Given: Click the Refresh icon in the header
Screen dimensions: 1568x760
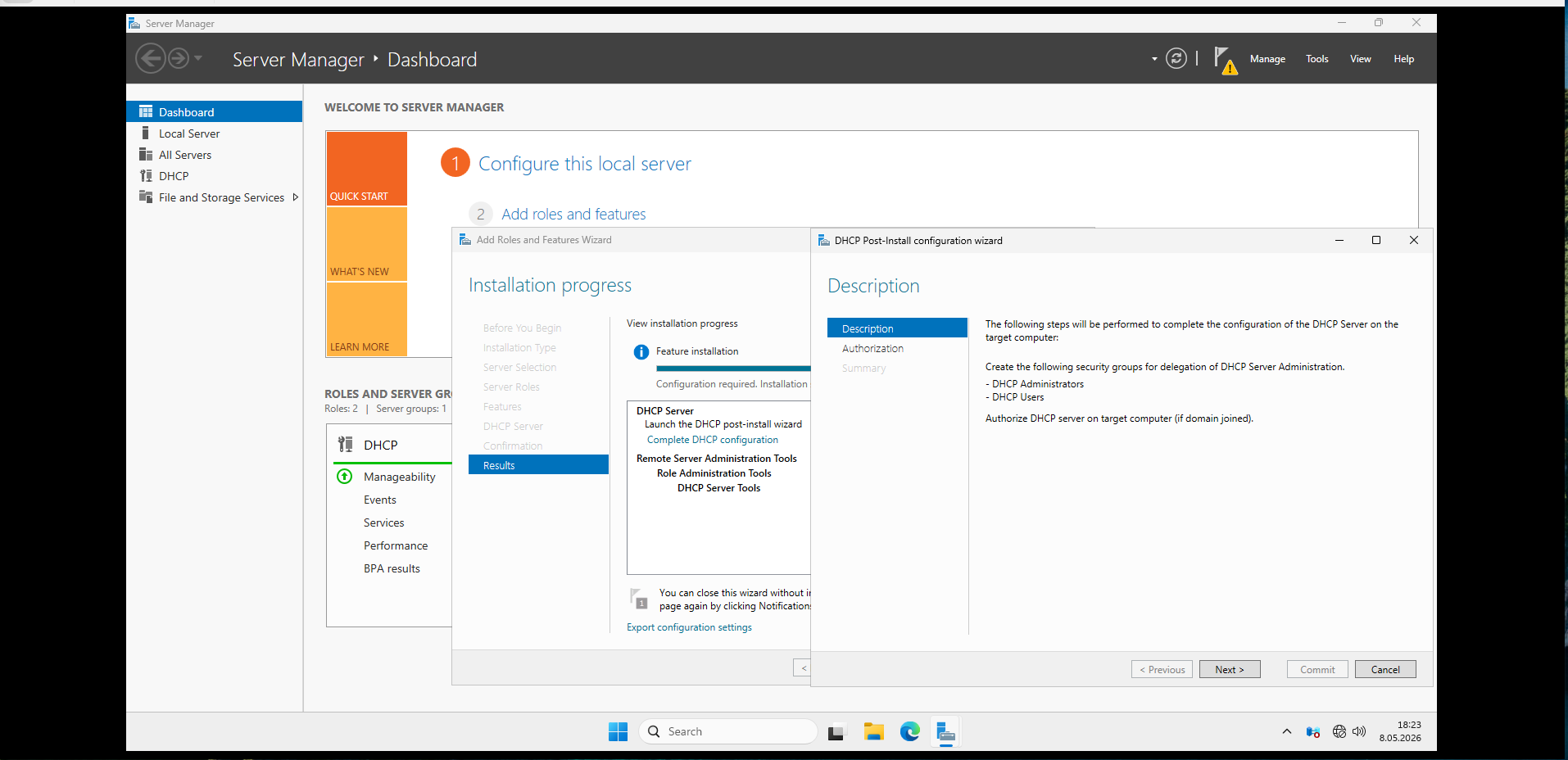Looking at the screenshot, I should [x=1176, y=58].
